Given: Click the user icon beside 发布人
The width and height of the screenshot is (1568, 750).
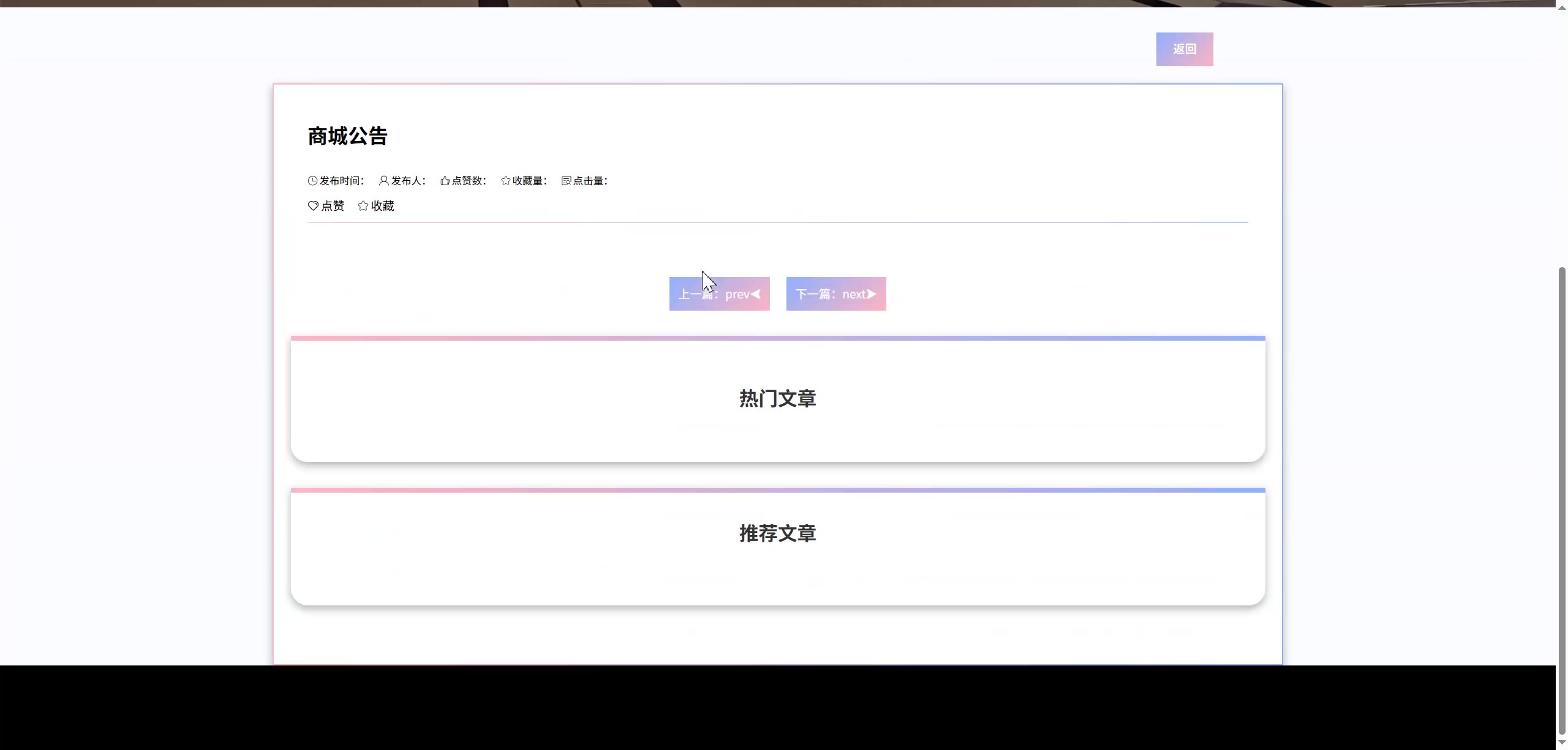Looking at the screenshot, I should (383, 181).
